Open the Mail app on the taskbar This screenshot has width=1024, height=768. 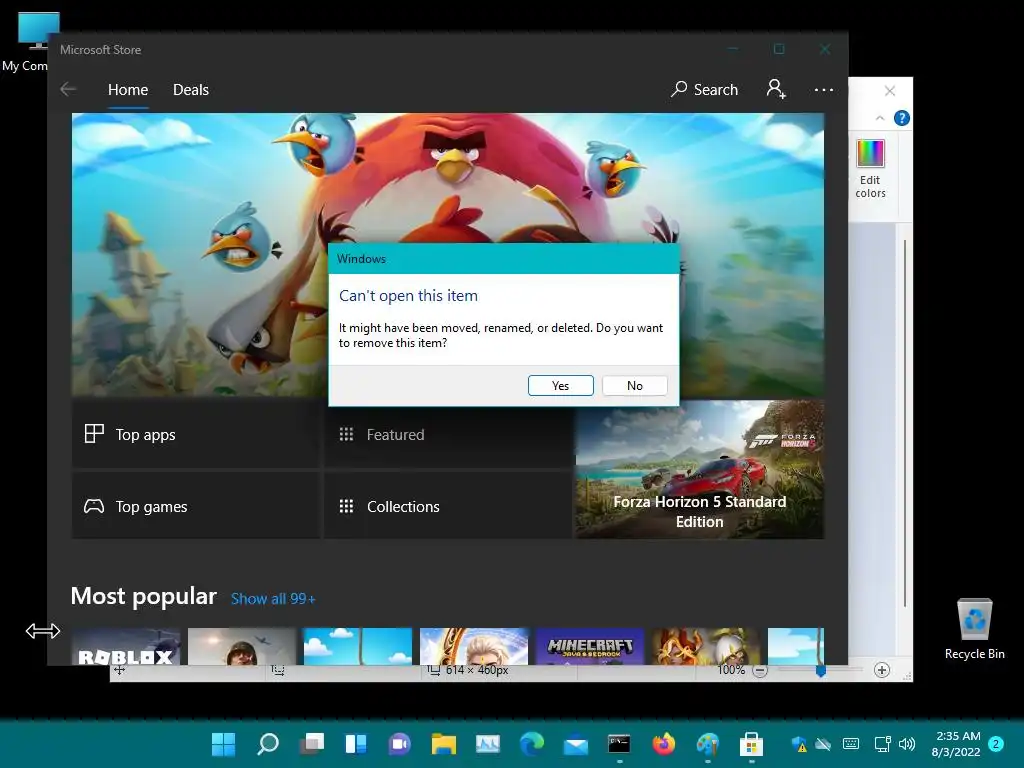pyautogui.click(x=576, y=744)
